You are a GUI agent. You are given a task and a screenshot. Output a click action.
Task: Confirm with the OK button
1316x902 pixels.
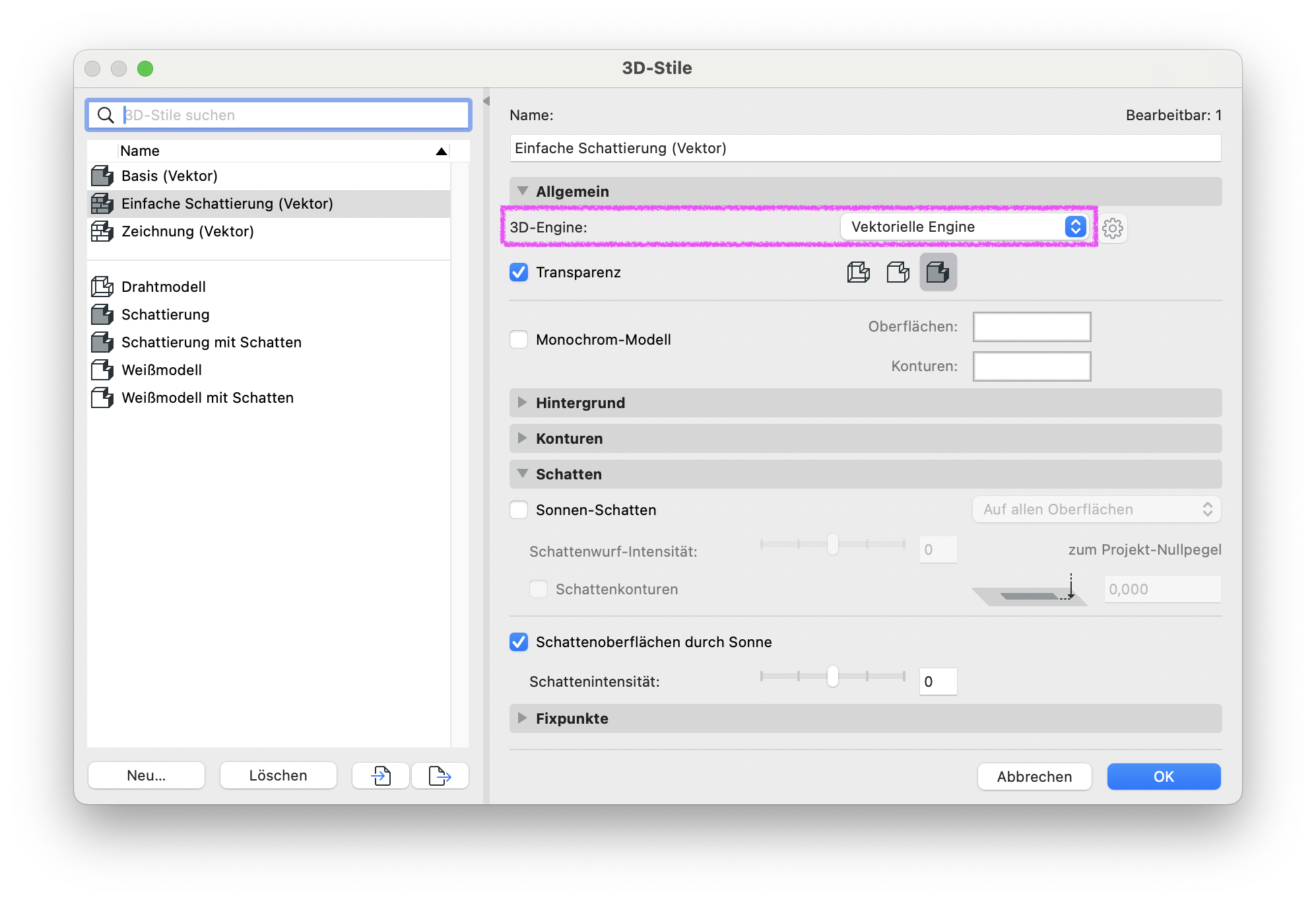(x=1164, y=777)
